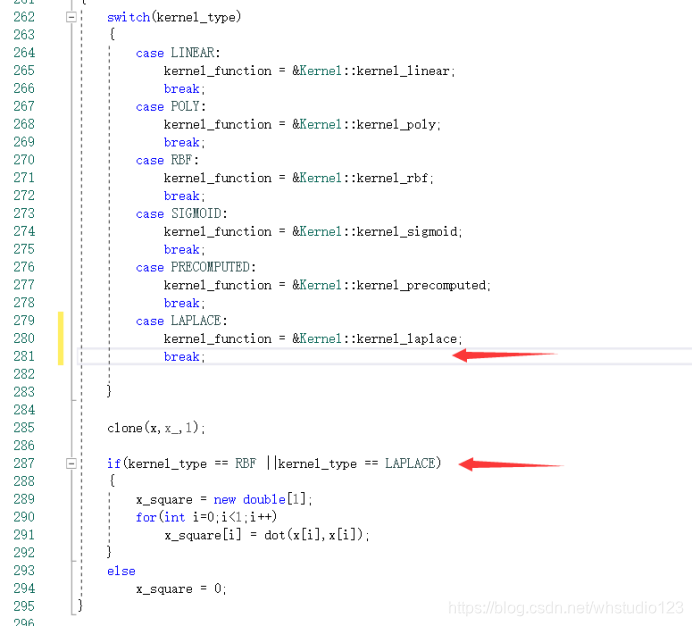Click 'dot(x[i], x[i])' on line 291

click(313, 535)
